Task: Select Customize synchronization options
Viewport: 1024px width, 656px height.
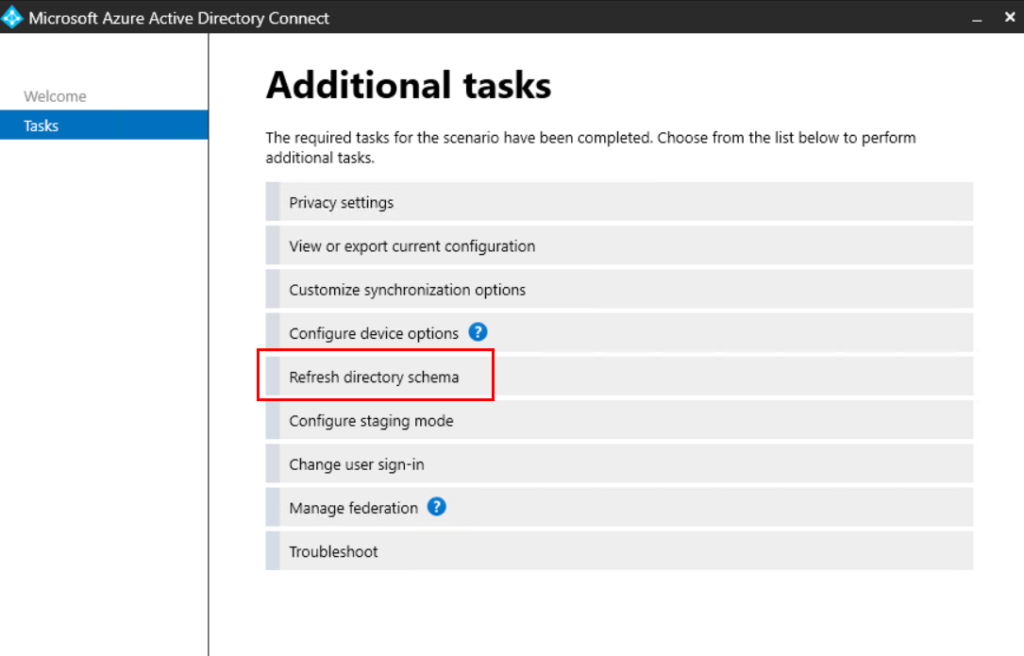Action: click(x=407, y=290)
